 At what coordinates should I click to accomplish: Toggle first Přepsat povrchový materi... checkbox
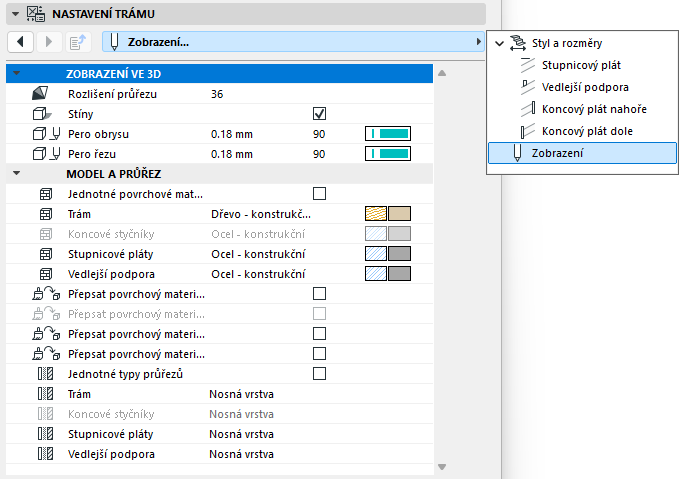tap(319, 294)
